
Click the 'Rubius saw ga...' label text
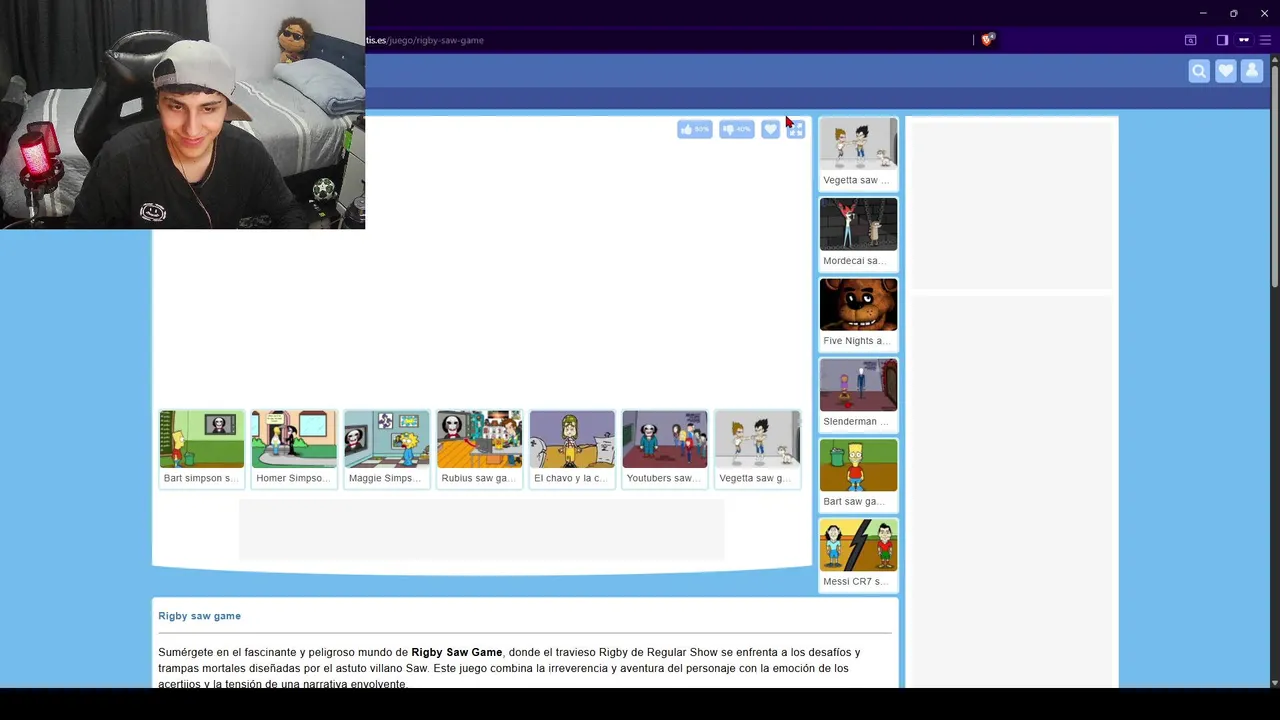click(479, 478)
